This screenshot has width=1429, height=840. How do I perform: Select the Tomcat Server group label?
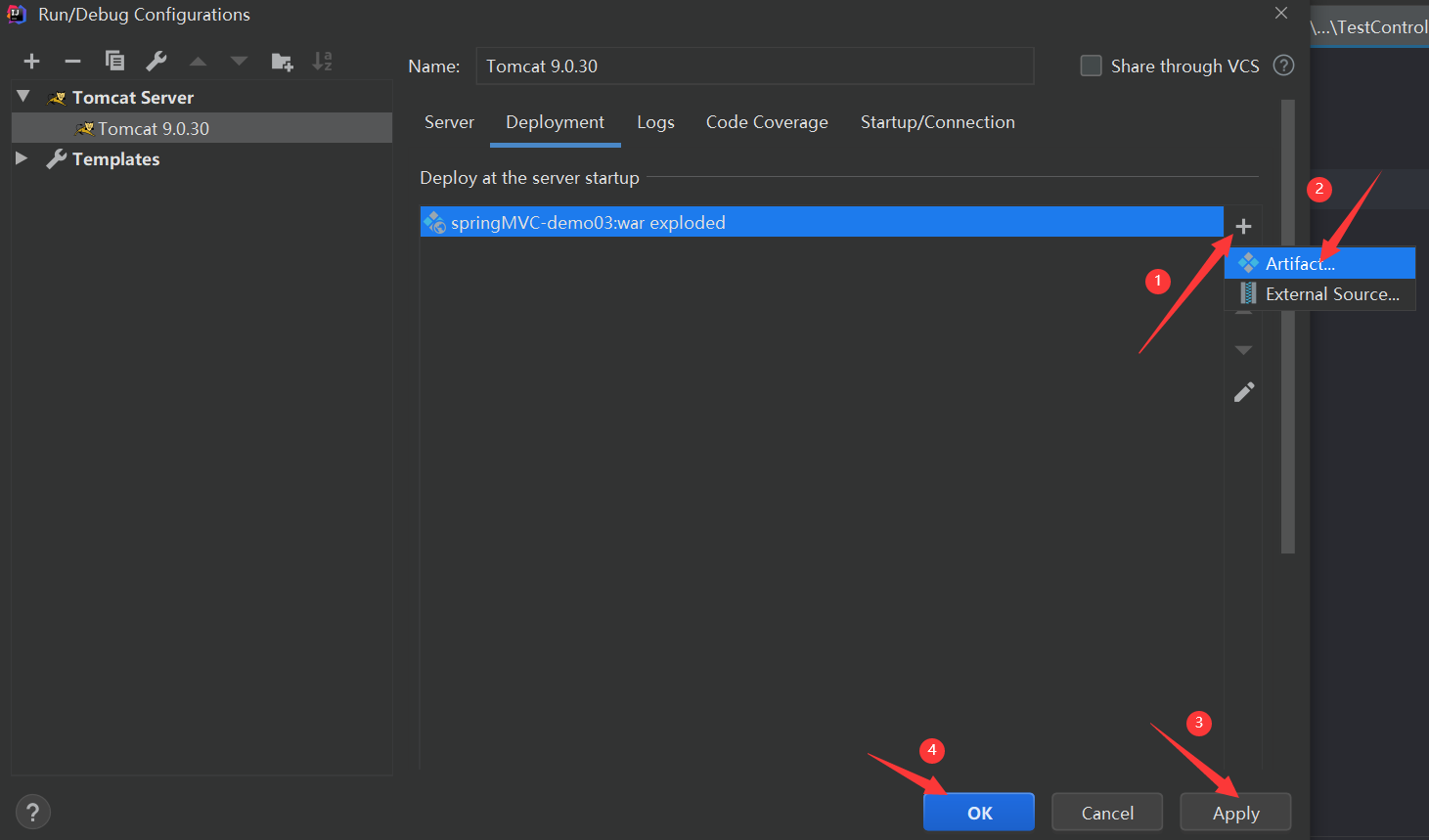pyautogui.click(x=133, y=98)
